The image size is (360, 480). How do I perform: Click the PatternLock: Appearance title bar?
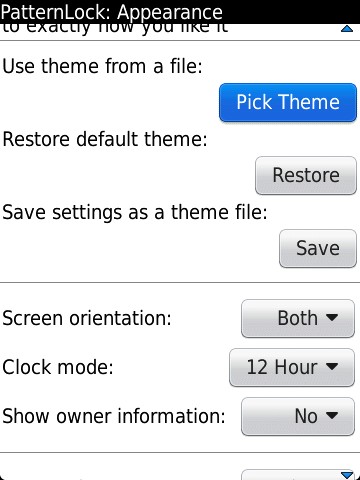pos(180,12)
